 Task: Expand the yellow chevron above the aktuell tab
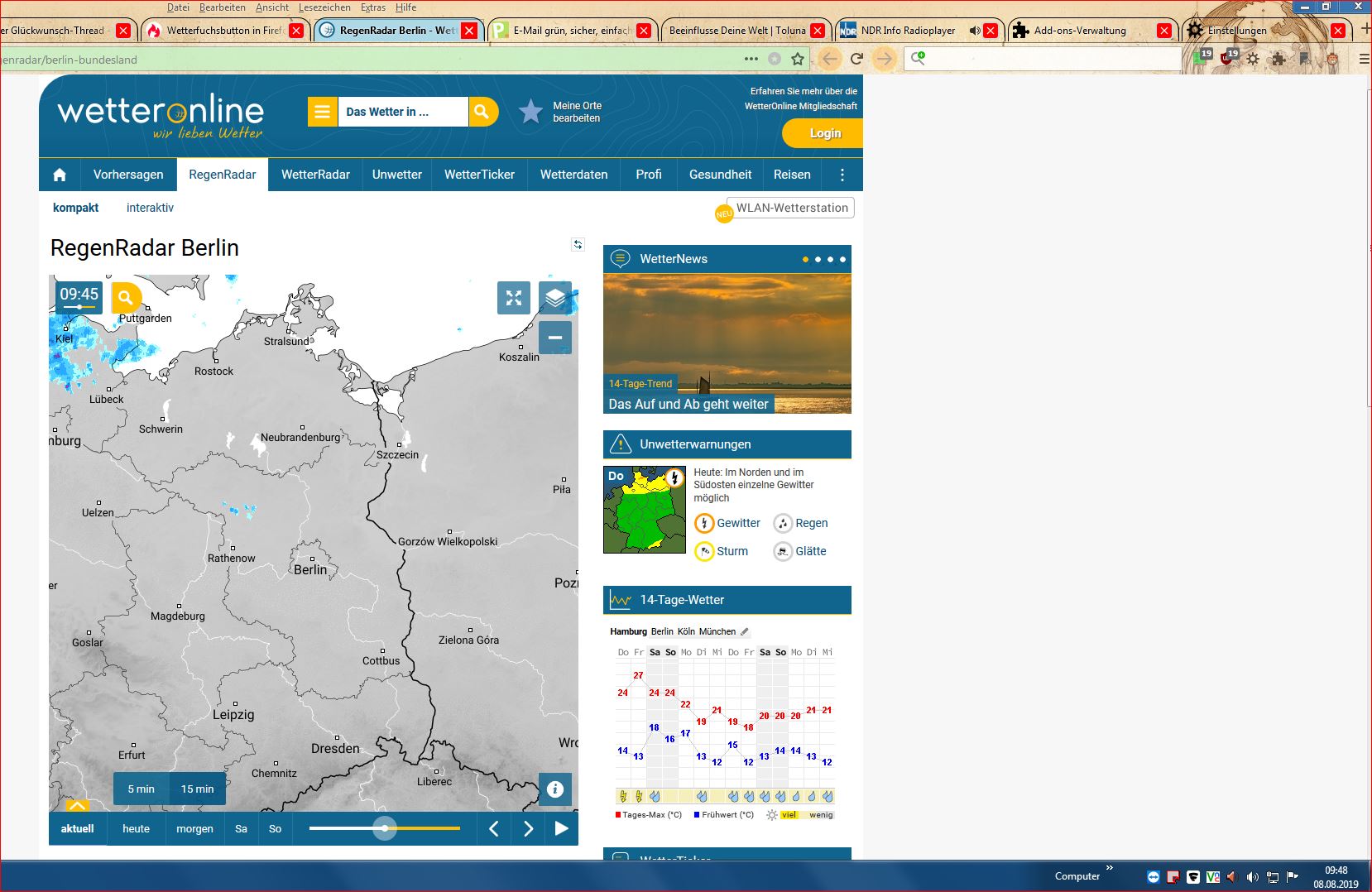(77, 805)
